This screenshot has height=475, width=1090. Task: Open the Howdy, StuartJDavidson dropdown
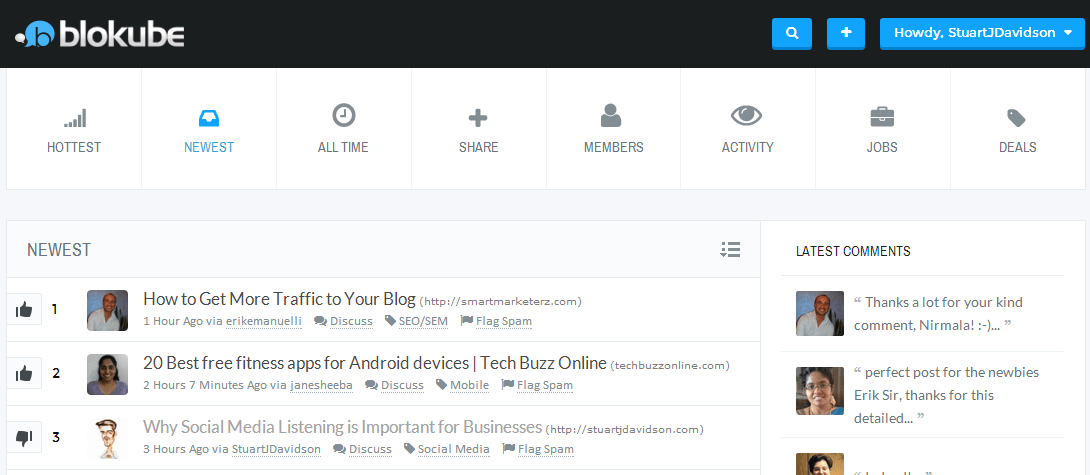pyautogui.click(x=983, y=33)
